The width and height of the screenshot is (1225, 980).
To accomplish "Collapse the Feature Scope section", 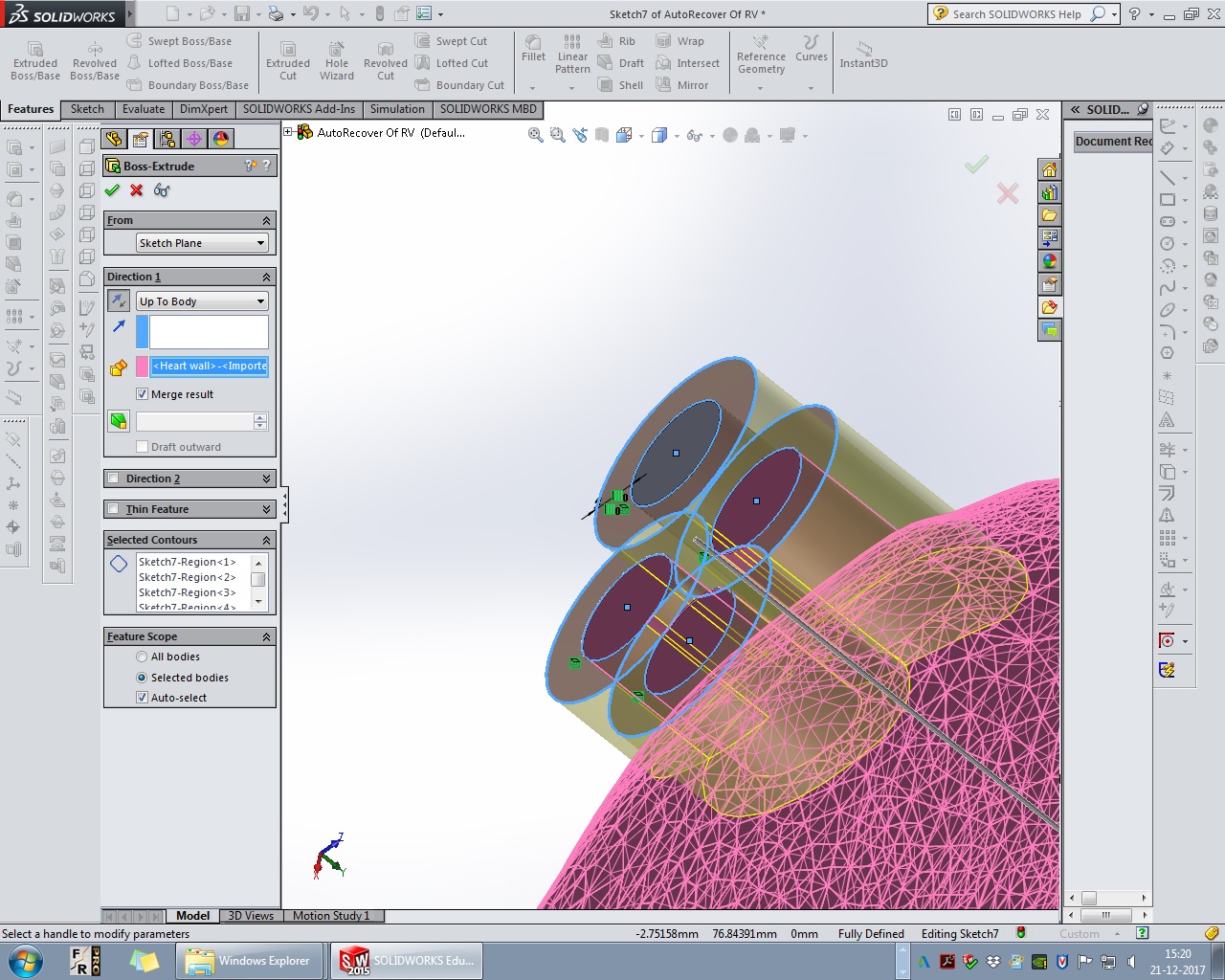I will tap(266, 637).
